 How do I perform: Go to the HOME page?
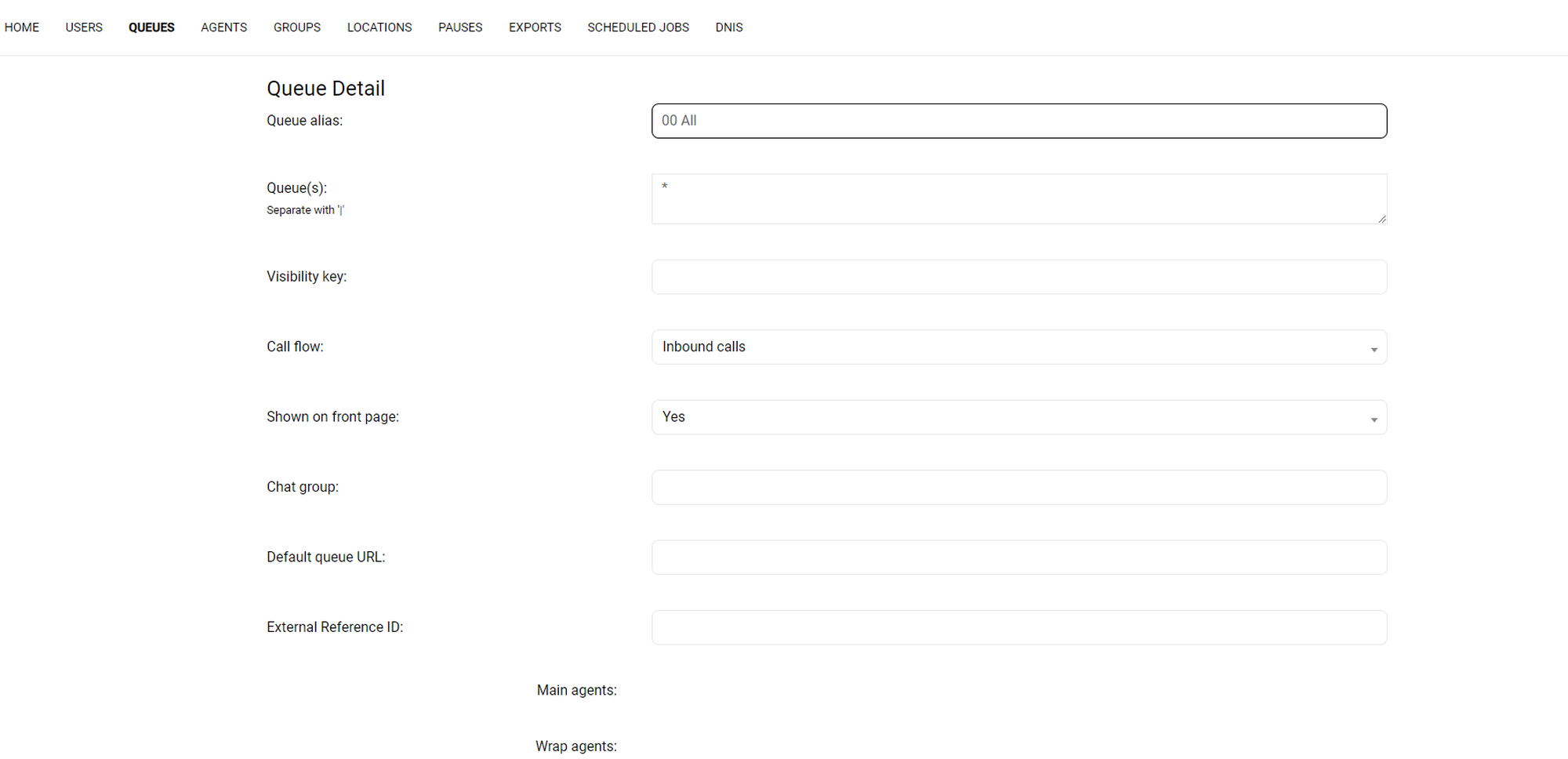22,27
